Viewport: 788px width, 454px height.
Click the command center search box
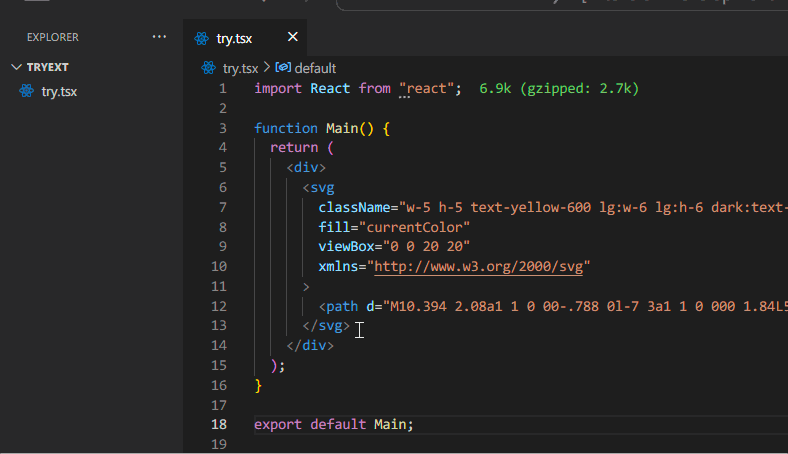pyautogui.click(x=560, y=4)
